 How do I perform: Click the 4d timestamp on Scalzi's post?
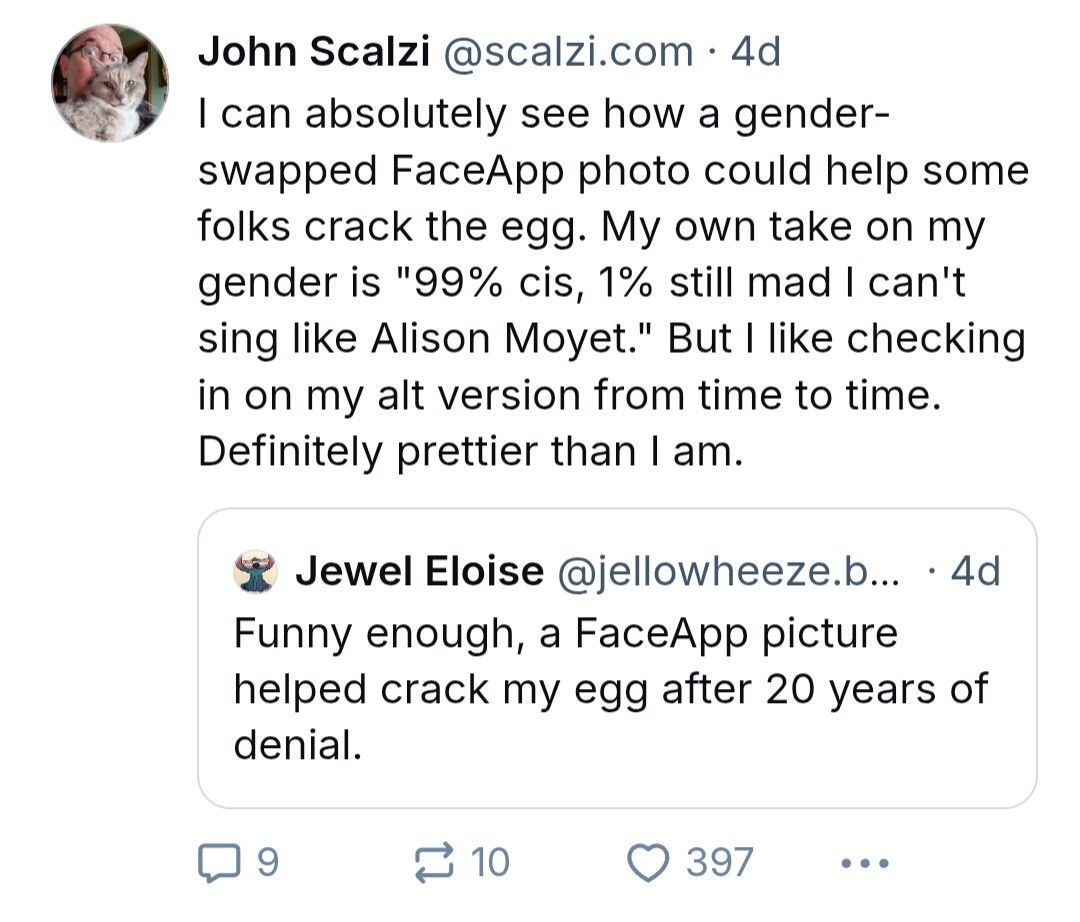pos(756,52)
